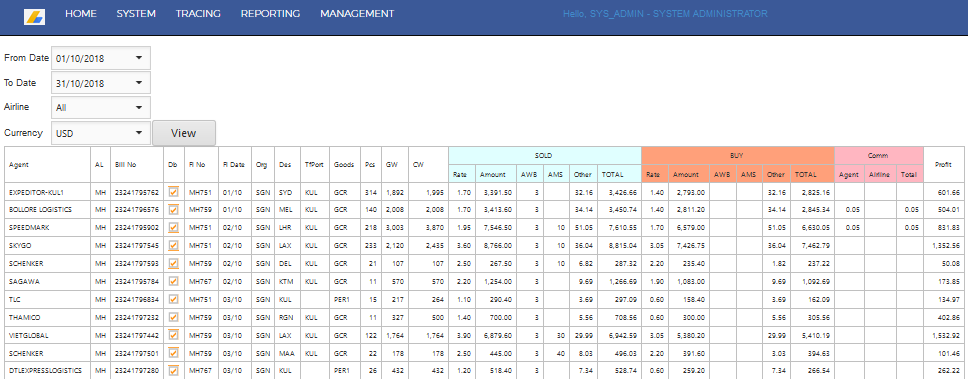Open the SYSTEM menu
This screenshot has width=968, height=379.
pos(136,14)
